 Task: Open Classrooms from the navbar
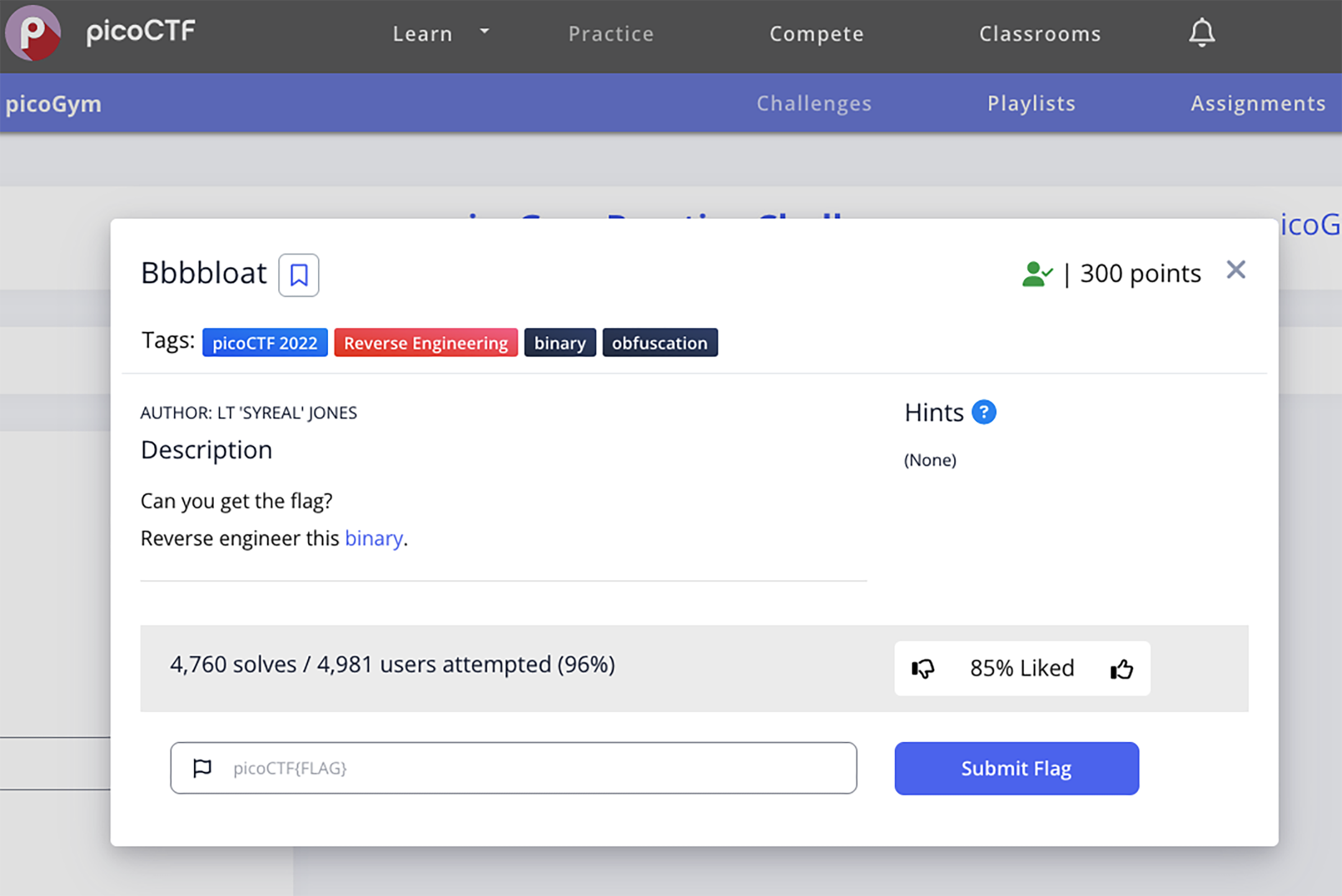pyautogui.click(x=1040, y=34)
